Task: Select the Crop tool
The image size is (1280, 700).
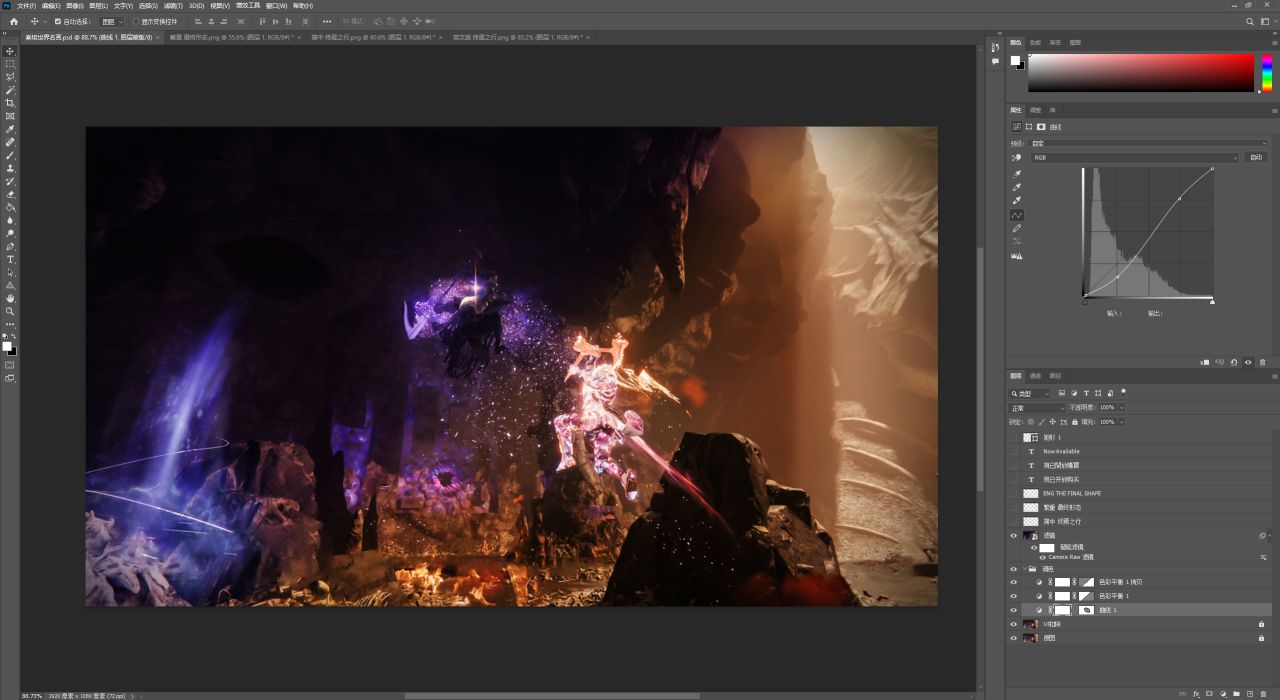Action: point(10,103)
